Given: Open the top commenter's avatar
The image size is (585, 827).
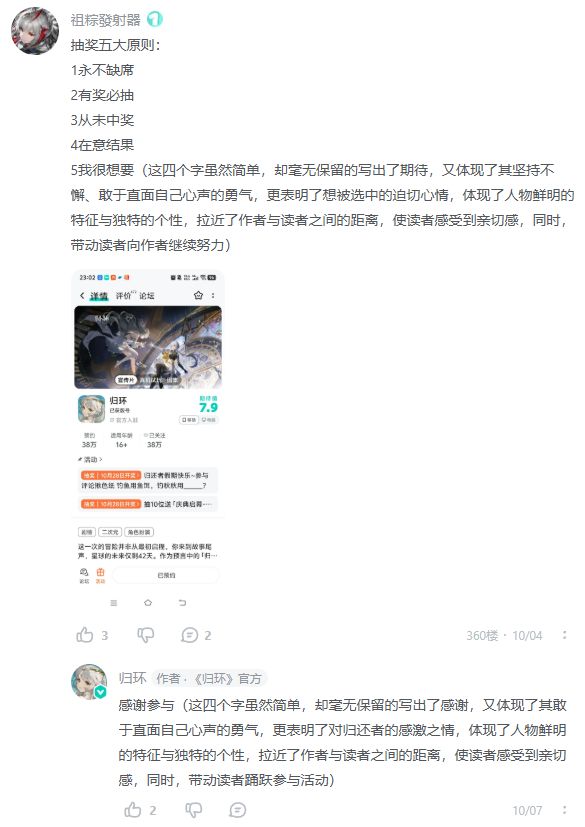Looking at the screenshot, I should [35, 31].
